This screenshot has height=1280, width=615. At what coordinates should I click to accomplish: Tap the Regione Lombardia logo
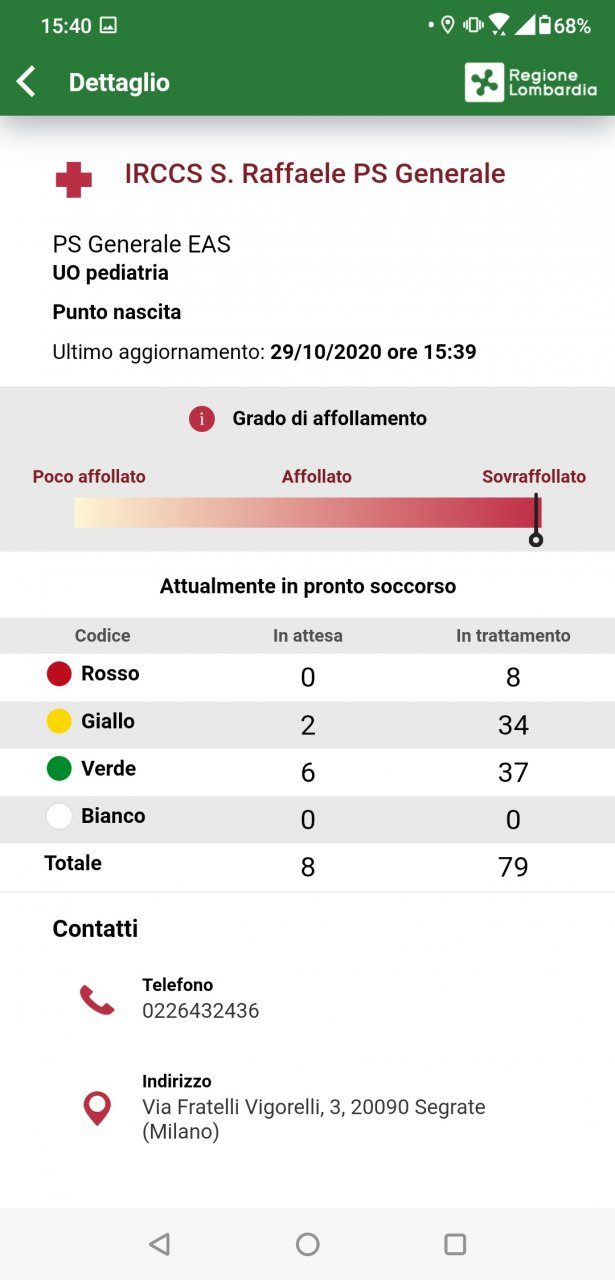point(531,82)
